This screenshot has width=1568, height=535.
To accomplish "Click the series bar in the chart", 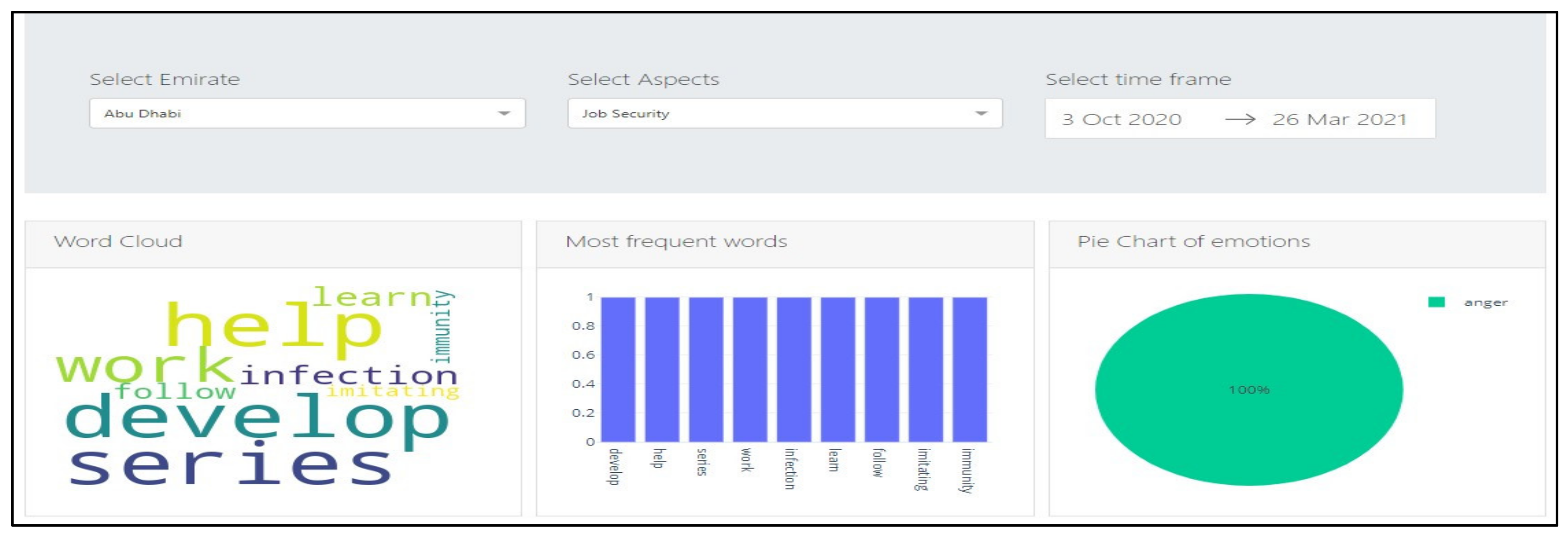I will [705, 369].
